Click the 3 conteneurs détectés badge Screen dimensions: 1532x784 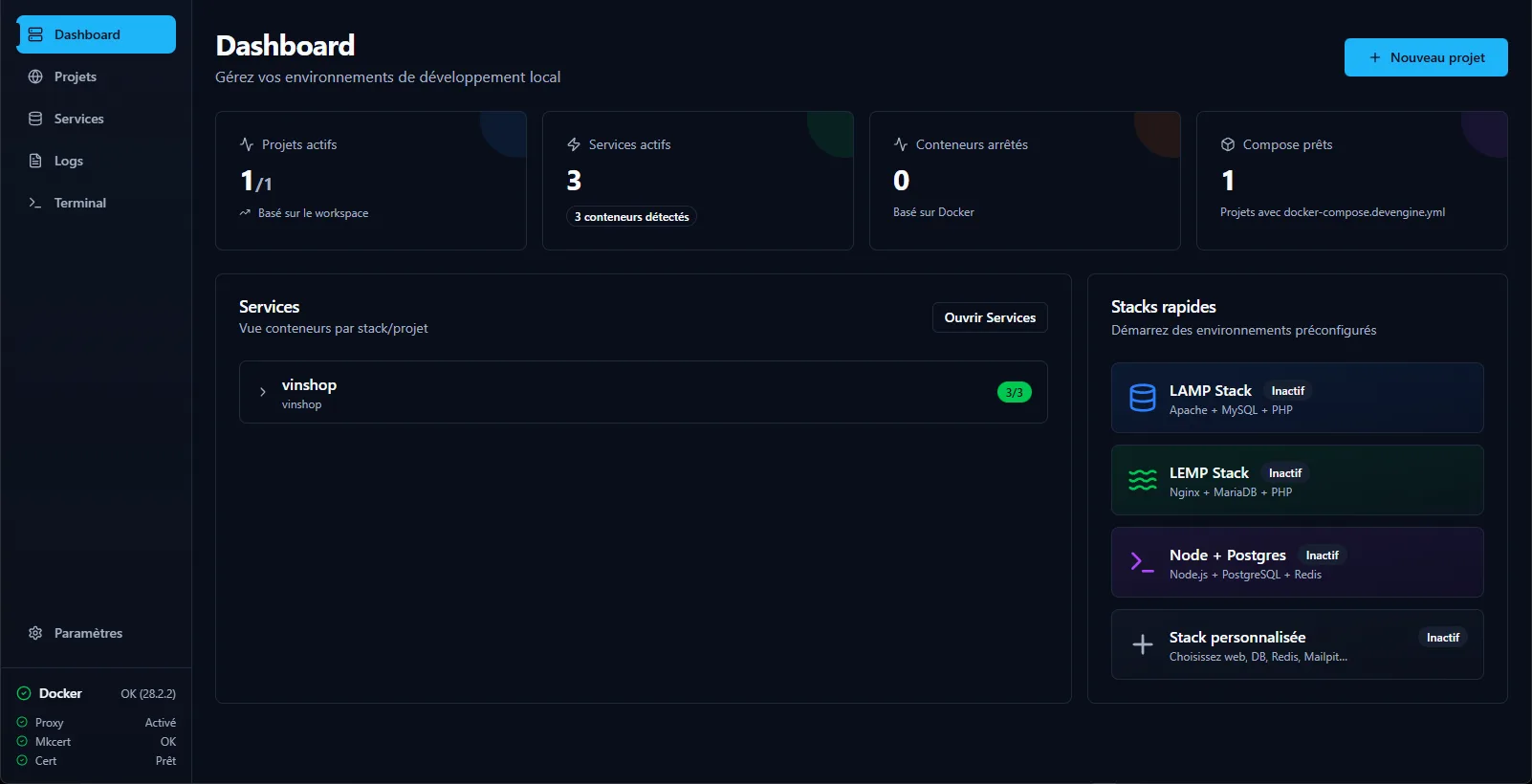(631, 217)
